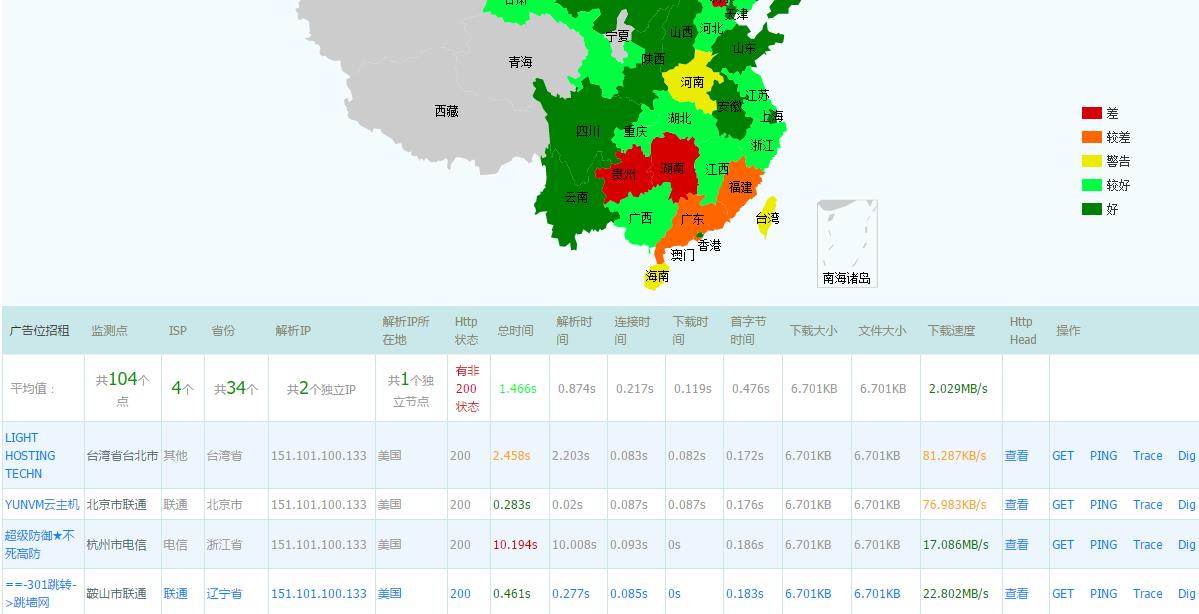Run Trace for 杭州市电信 row
Viewport: 1199px width, 614px height.
(1148, 544)
